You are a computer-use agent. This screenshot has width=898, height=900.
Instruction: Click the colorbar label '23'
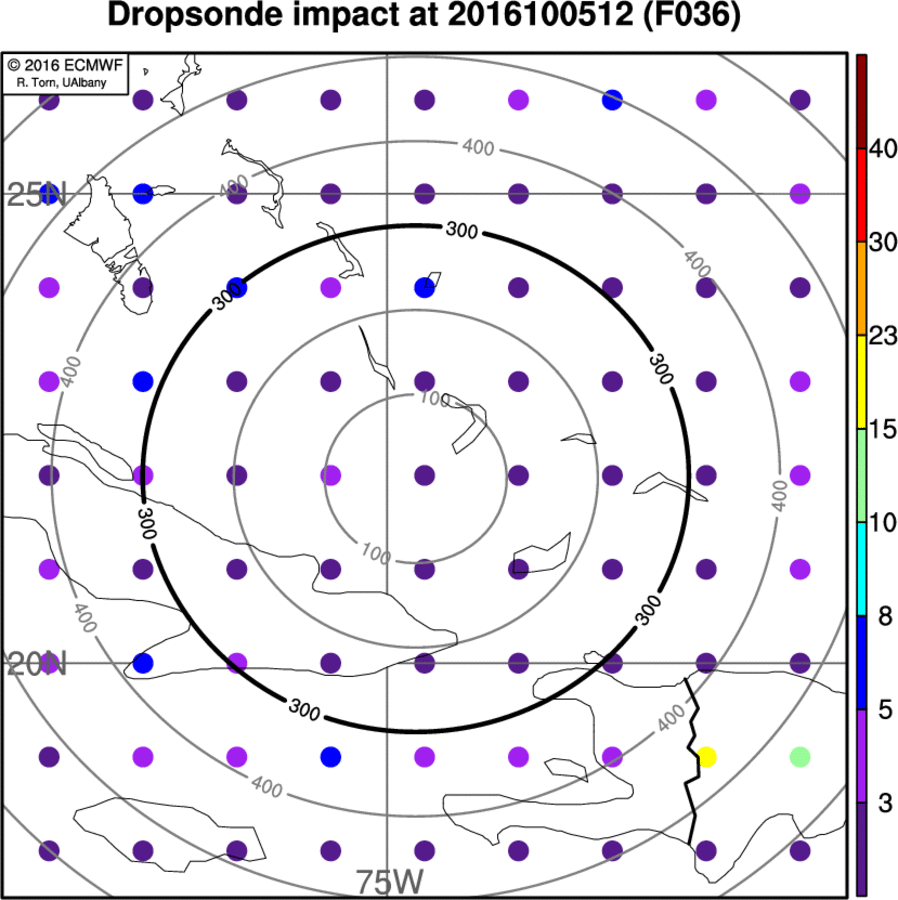click(883, 336)
